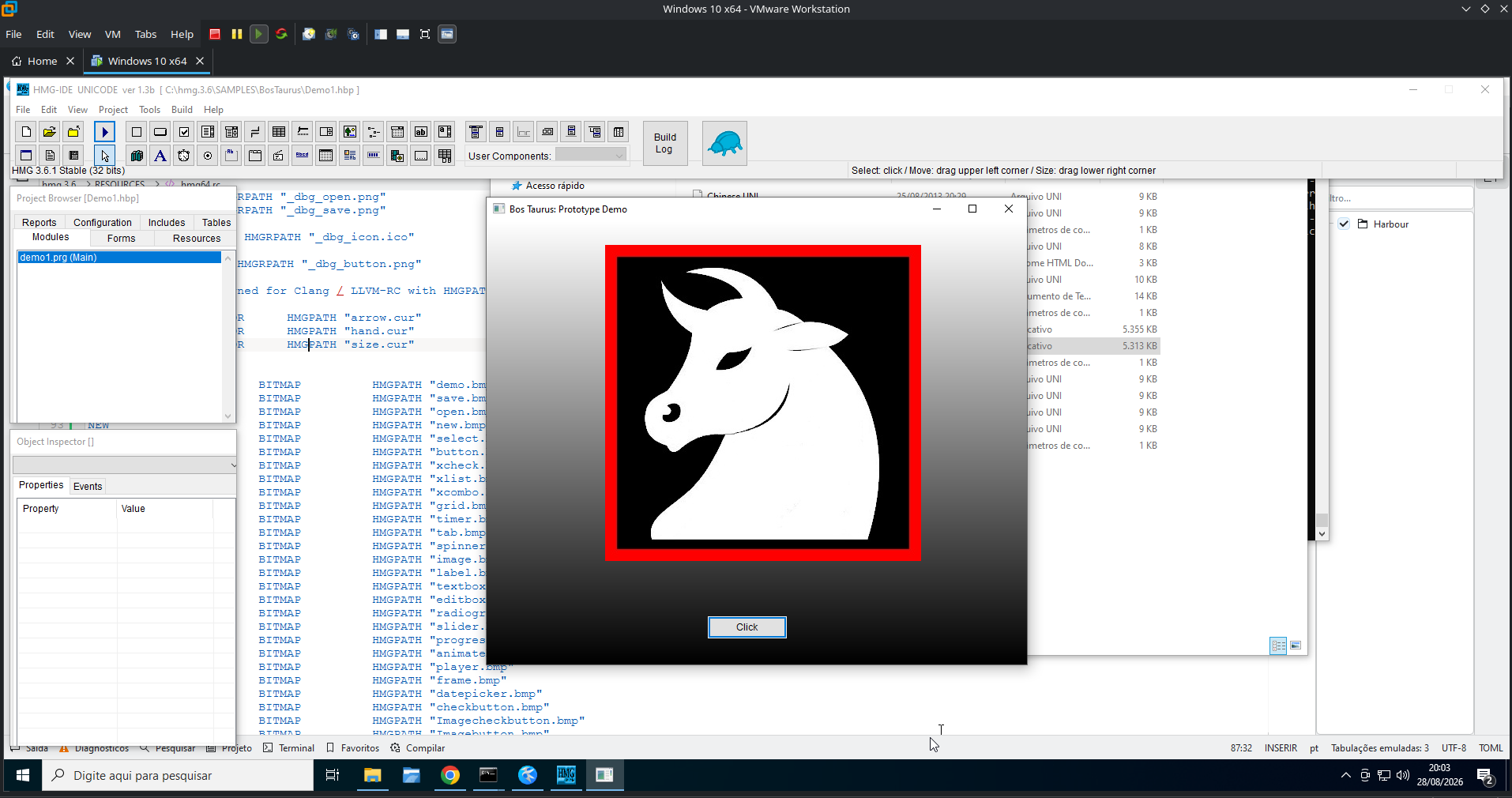Image resolution: width=1512 pixels, height=798 pixels.
Task: Choose the CheckBox control tool icon
Action: click(184, 132)
